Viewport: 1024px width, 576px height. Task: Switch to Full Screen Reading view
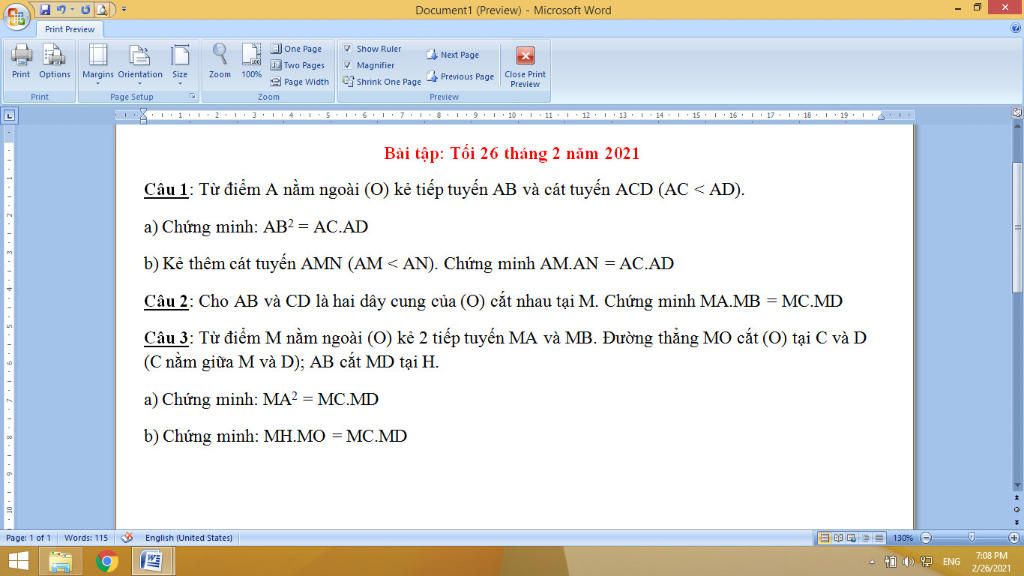point(838,537)
